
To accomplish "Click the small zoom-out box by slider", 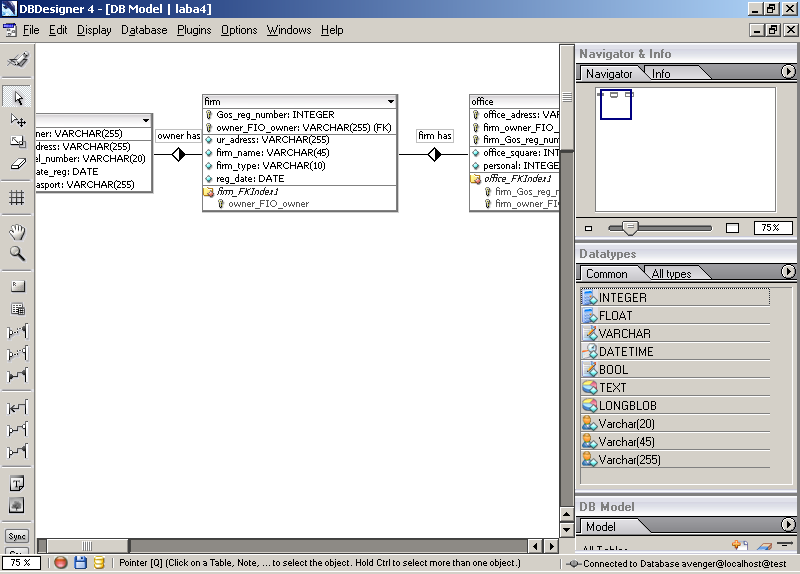I will [588, 229].
